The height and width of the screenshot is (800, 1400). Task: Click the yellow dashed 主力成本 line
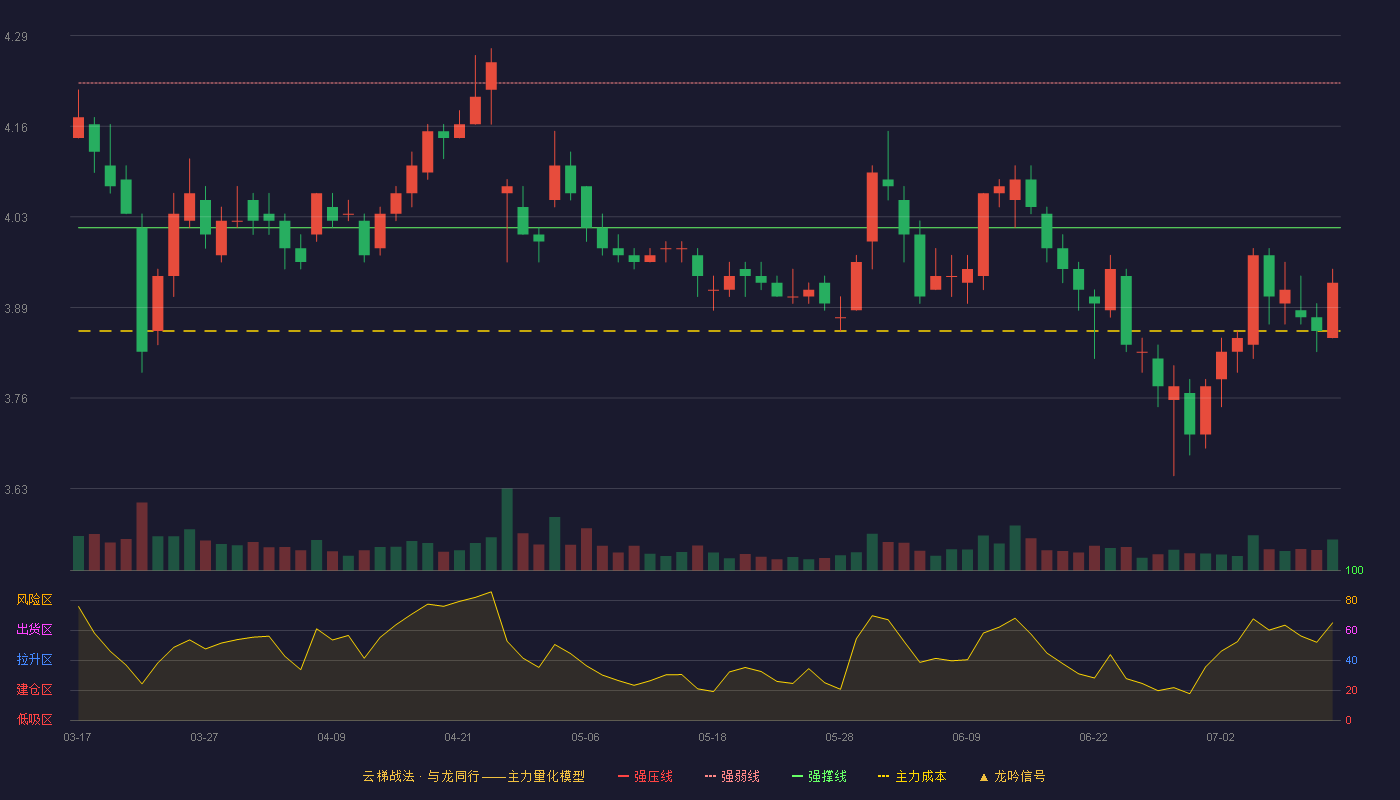pos(709,331)
